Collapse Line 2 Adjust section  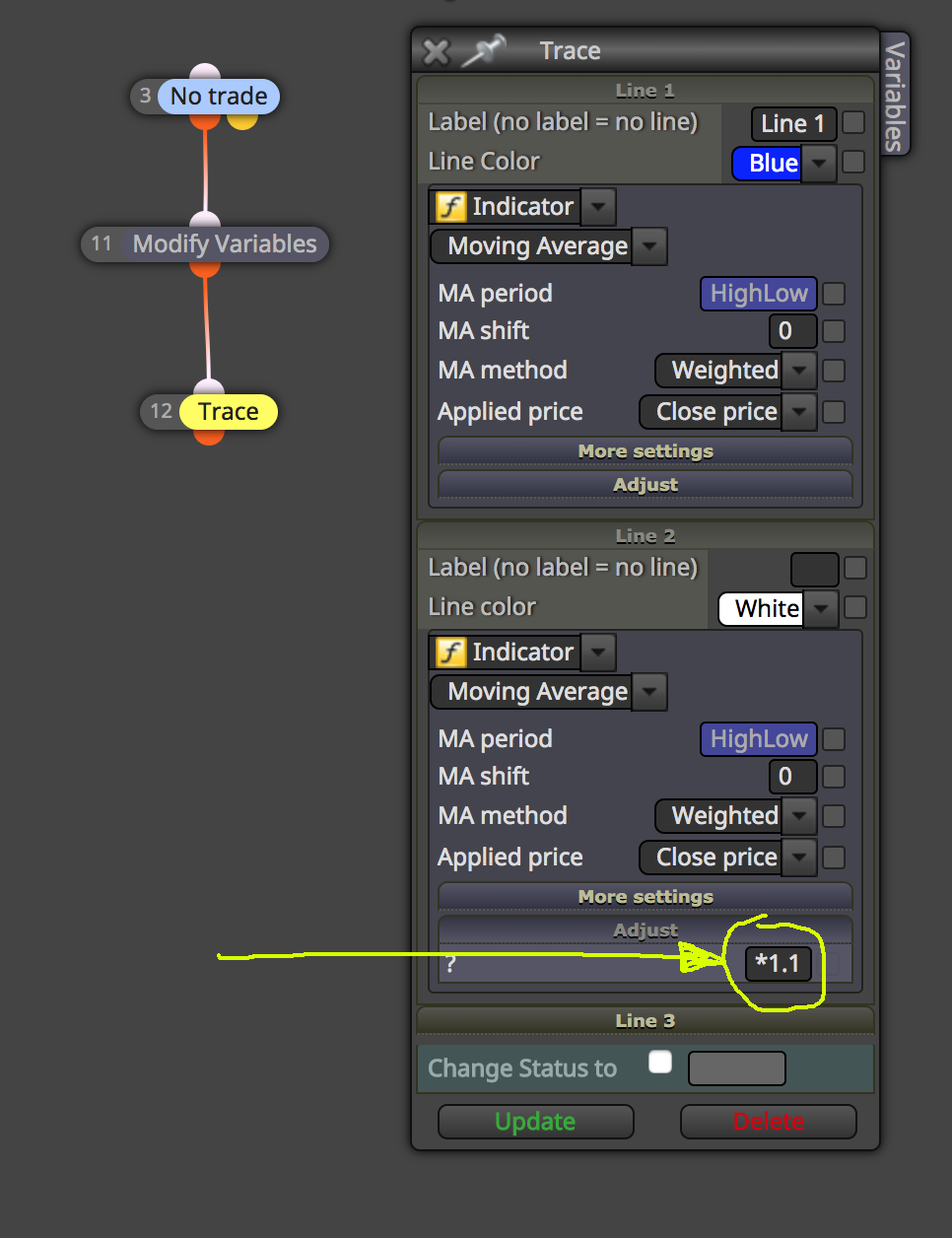point(646,930)
